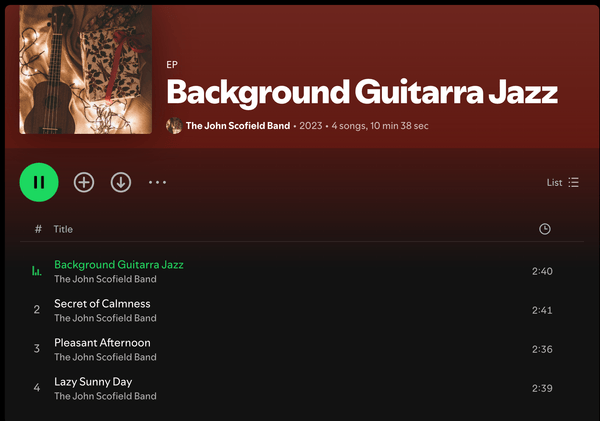This screenshot has height=421, width=600.
Task: Pause playback with the green button
Action: click(39, 182)
